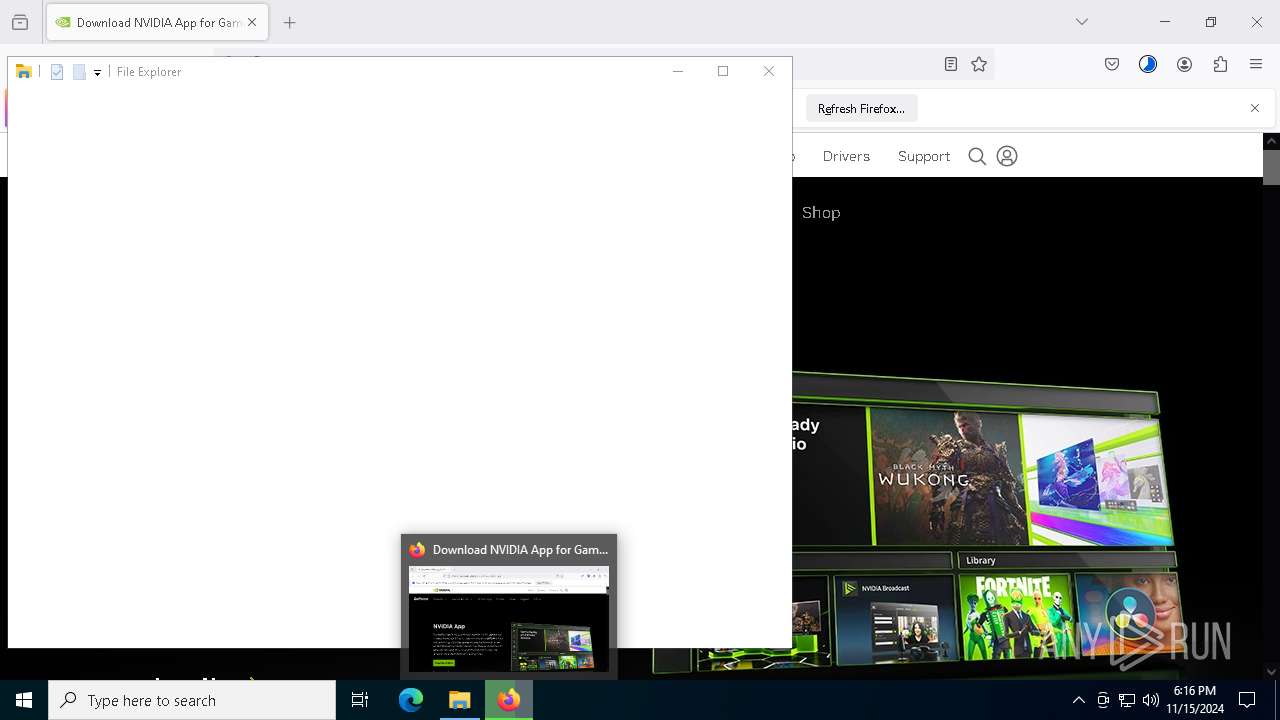The height and width of the screenshot is (720, 1280).
Task: Show hidden system tray icons
Action: 1078,700
